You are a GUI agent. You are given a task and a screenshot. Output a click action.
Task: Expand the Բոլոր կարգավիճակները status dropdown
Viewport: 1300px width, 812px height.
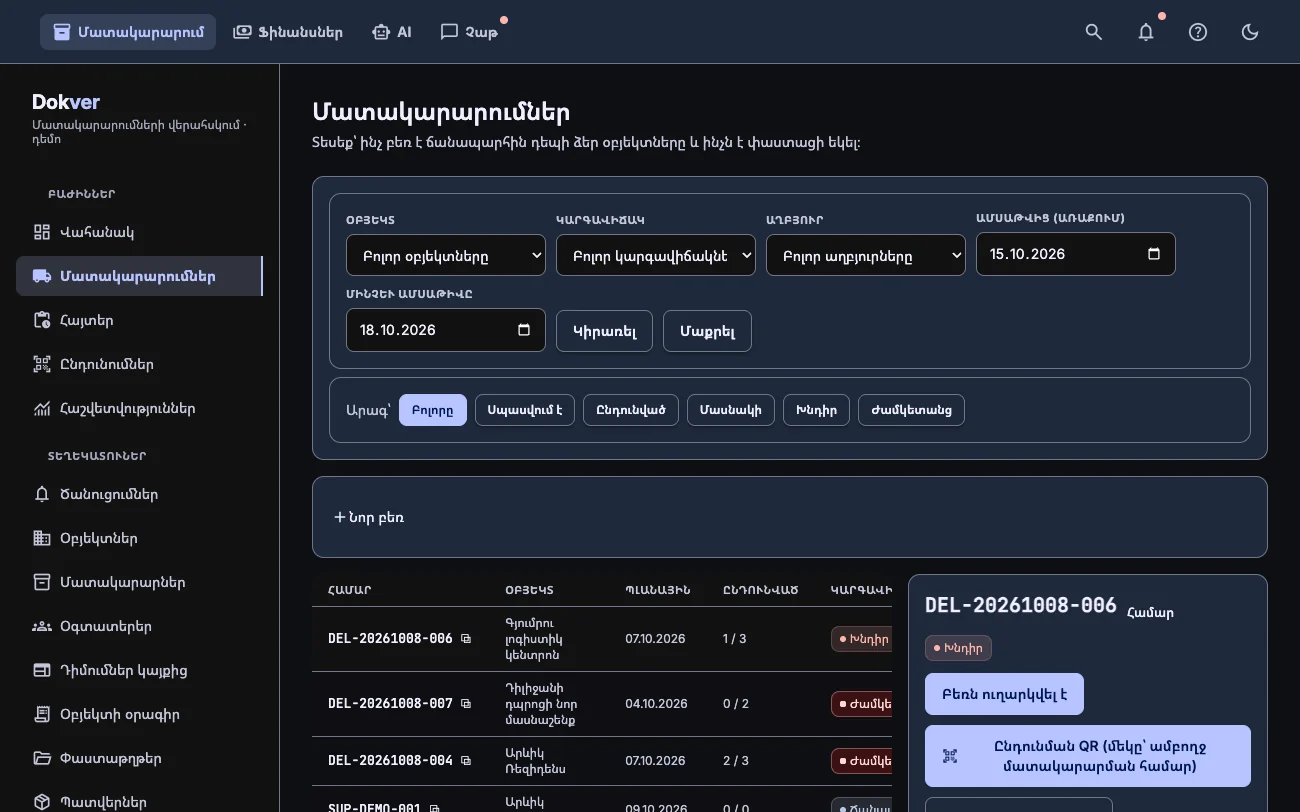pos(656,255)
